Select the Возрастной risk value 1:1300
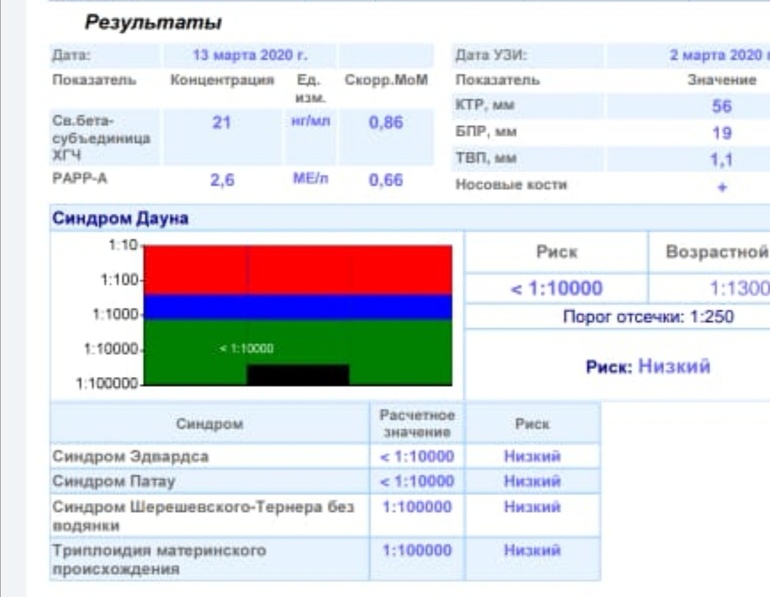Viewport: 770px width, 597px height. coord(738,289)
